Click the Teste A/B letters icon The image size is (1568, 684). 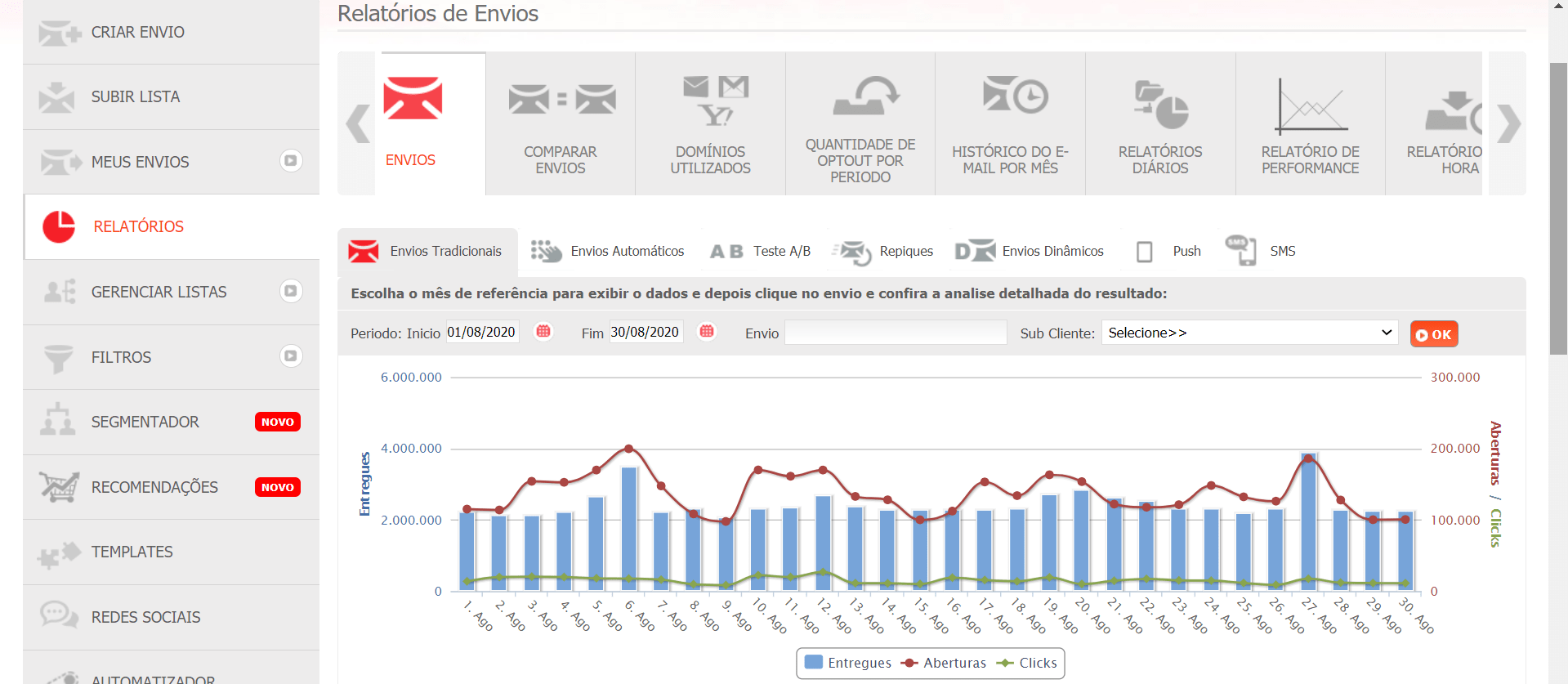point(726,252)
